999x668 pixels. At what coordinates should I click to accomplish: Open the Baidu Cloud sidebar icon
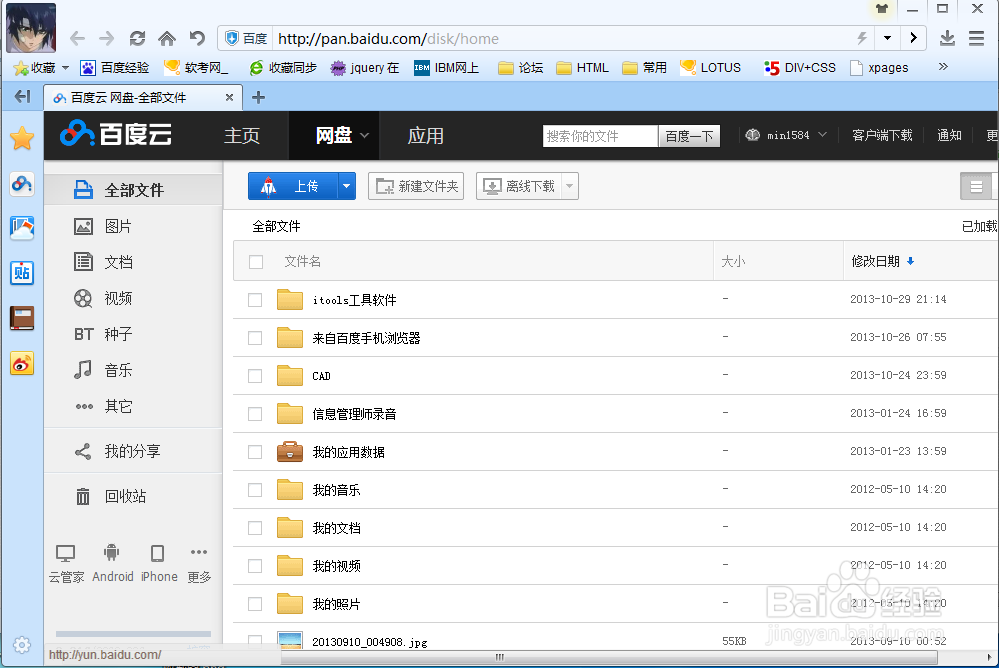coord(22,184)
